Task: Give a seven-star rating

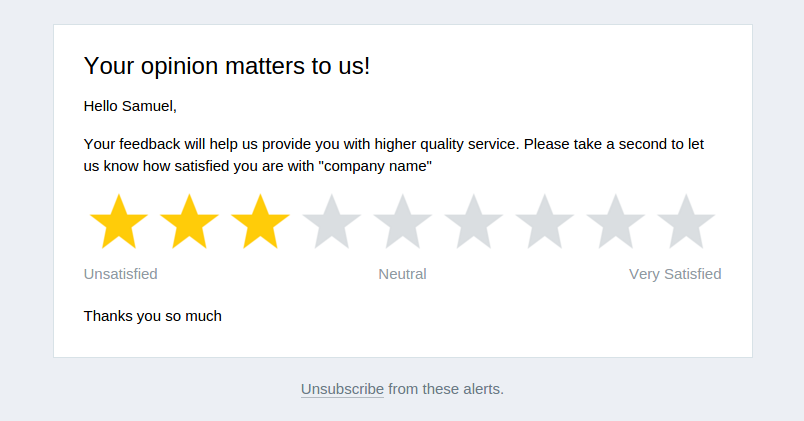Action: (544, 223)
